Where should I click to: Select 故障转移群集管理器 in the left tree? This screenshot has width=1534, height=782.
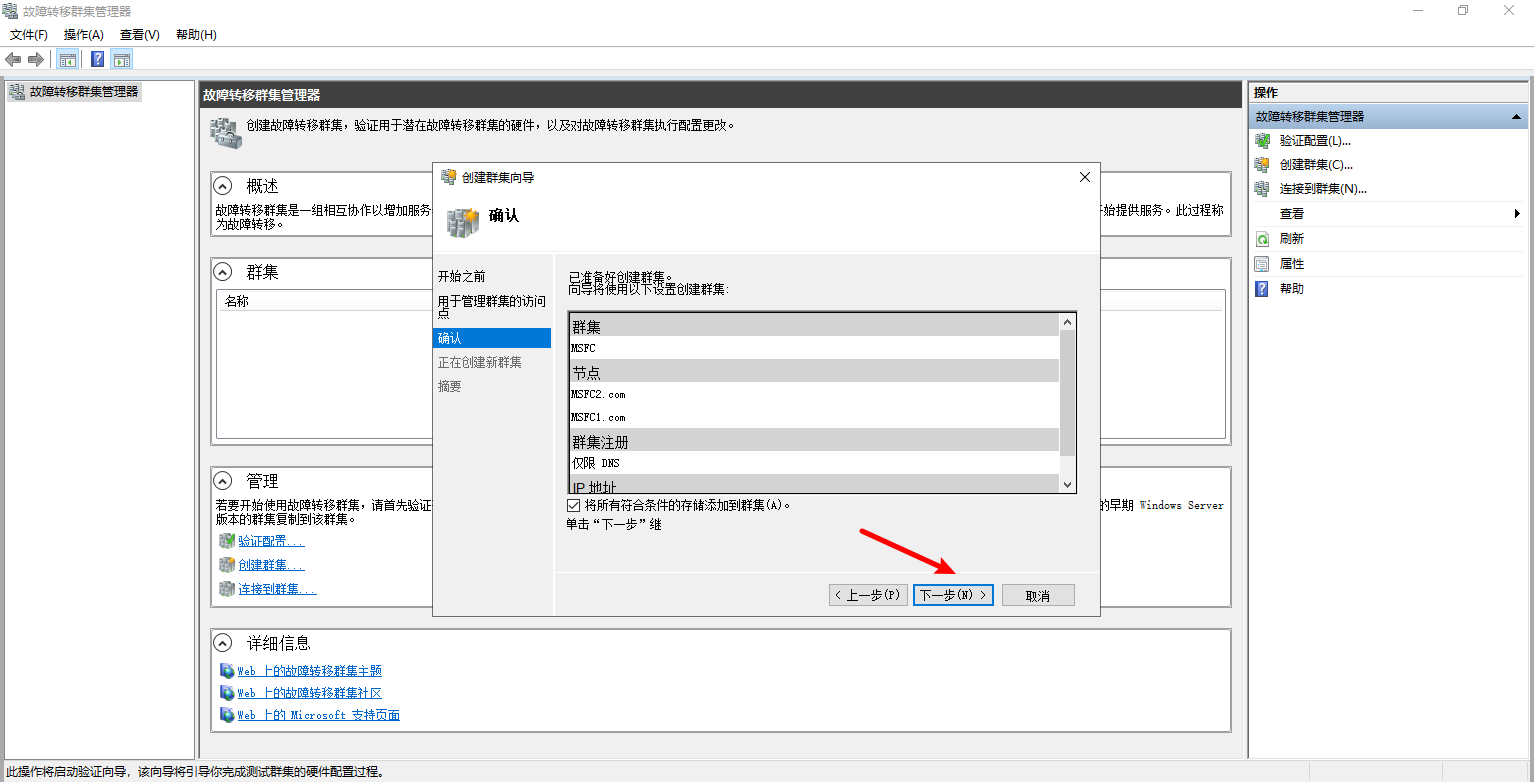(83, 91)
